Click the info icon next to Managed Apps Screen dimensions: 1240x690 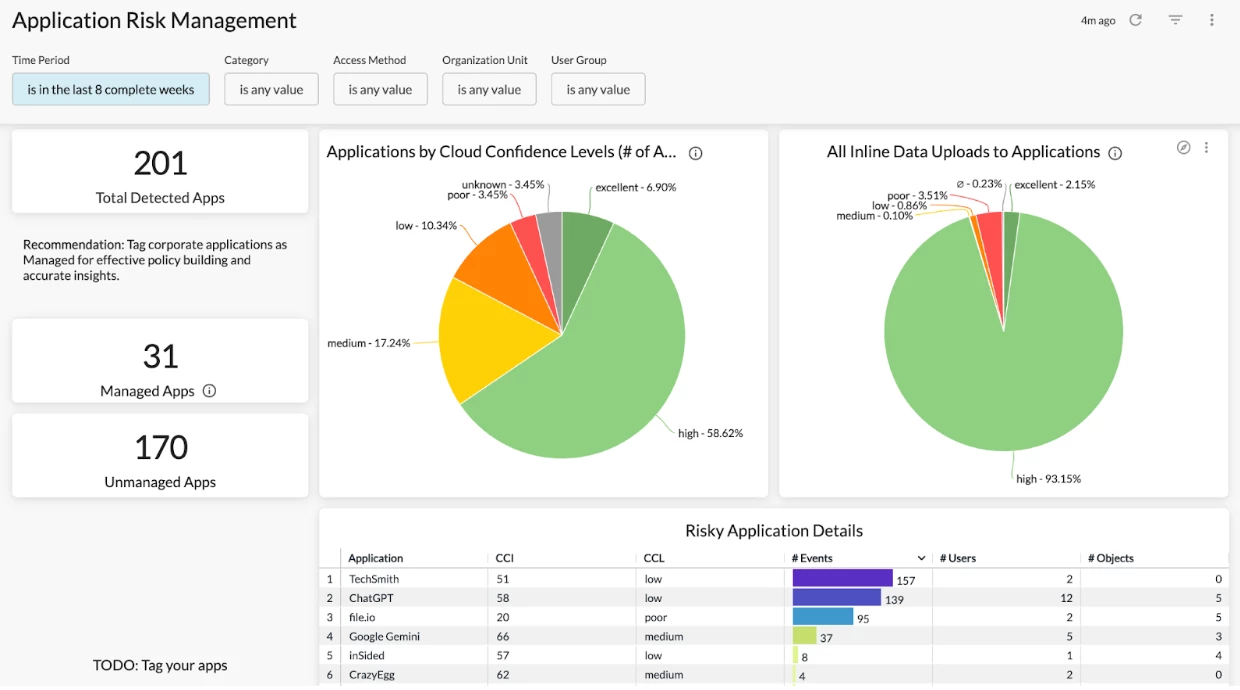click(209, 391)
